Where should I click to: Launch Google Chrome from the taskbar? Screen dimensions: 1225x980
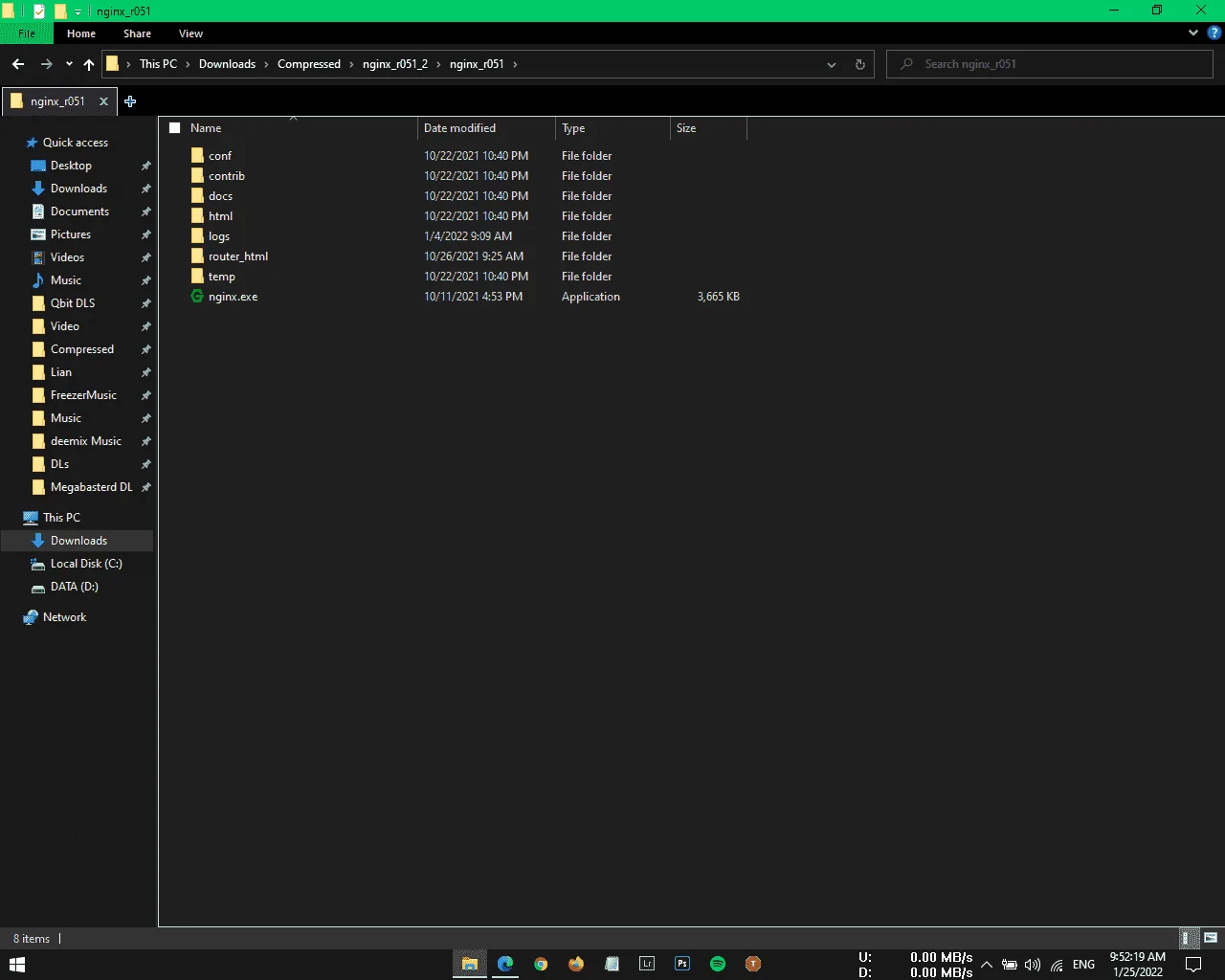click(x=541, y=964)
